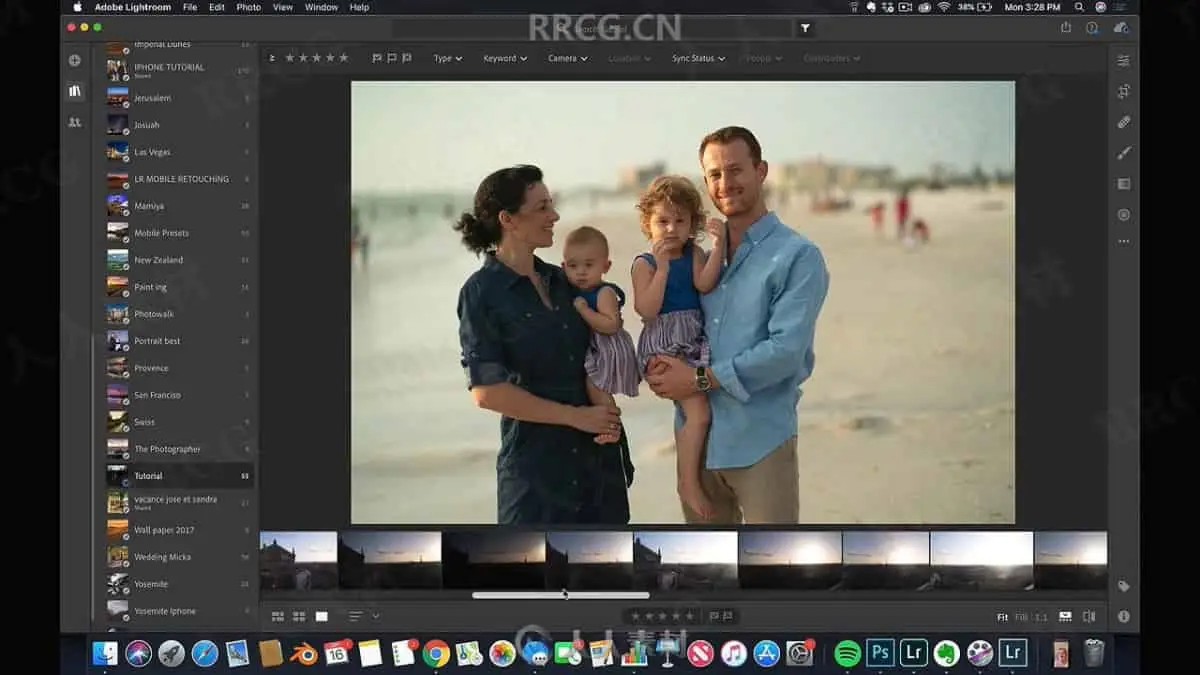
Task: Click the Add Photos plus icon
Action: 74,60
